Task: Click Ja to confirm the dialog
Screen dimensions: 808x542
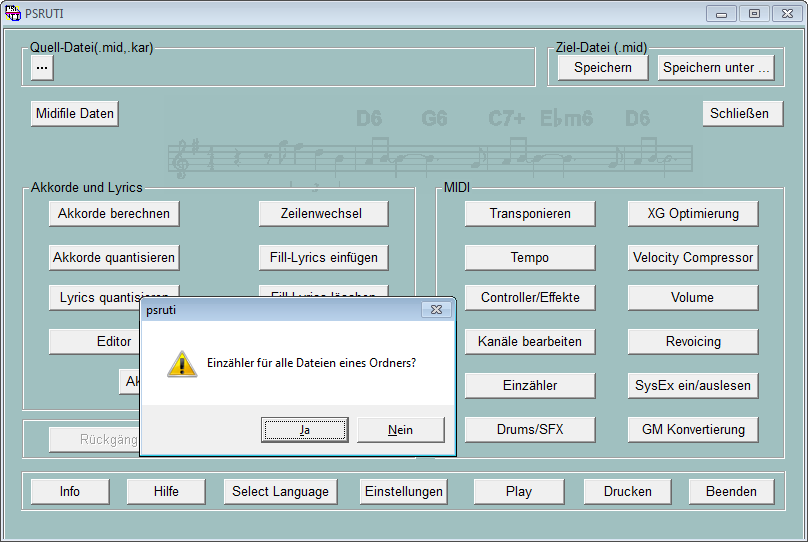Action: point(304,430)
